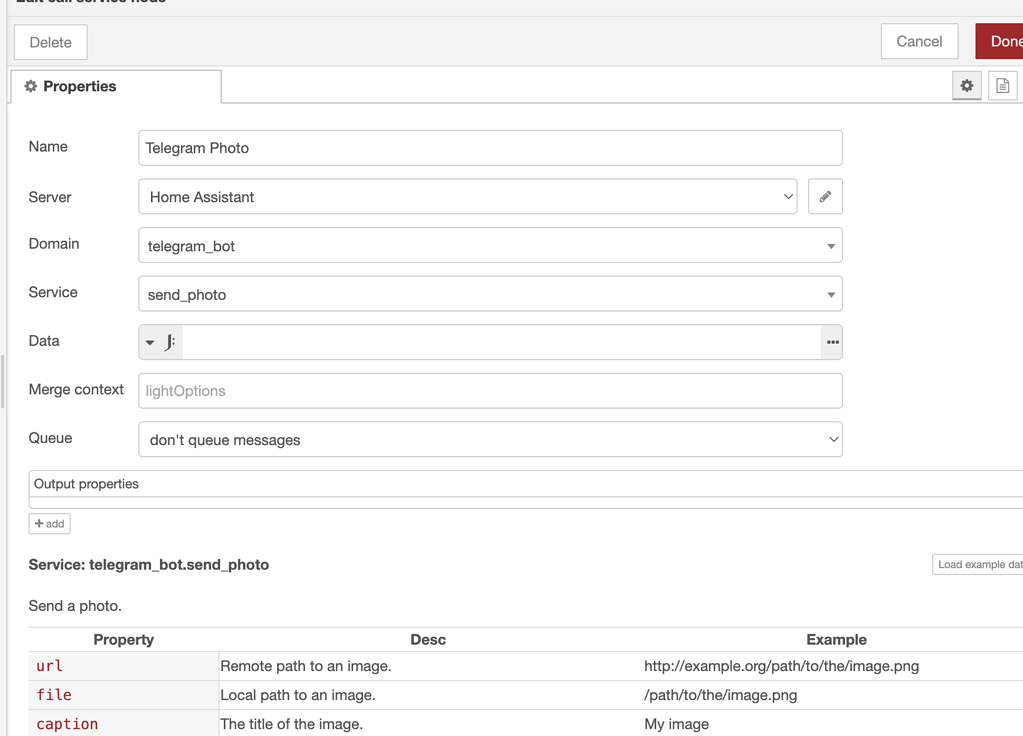The width and height of the screenshot is (1023, 736).
Task: Click the Property column header
Action: point(123,639)
